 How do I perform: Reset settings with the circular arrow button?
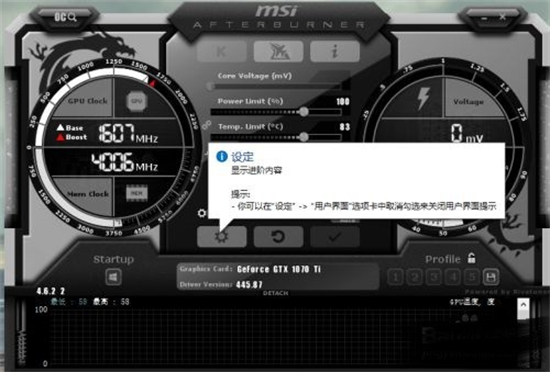coord(279,237)
